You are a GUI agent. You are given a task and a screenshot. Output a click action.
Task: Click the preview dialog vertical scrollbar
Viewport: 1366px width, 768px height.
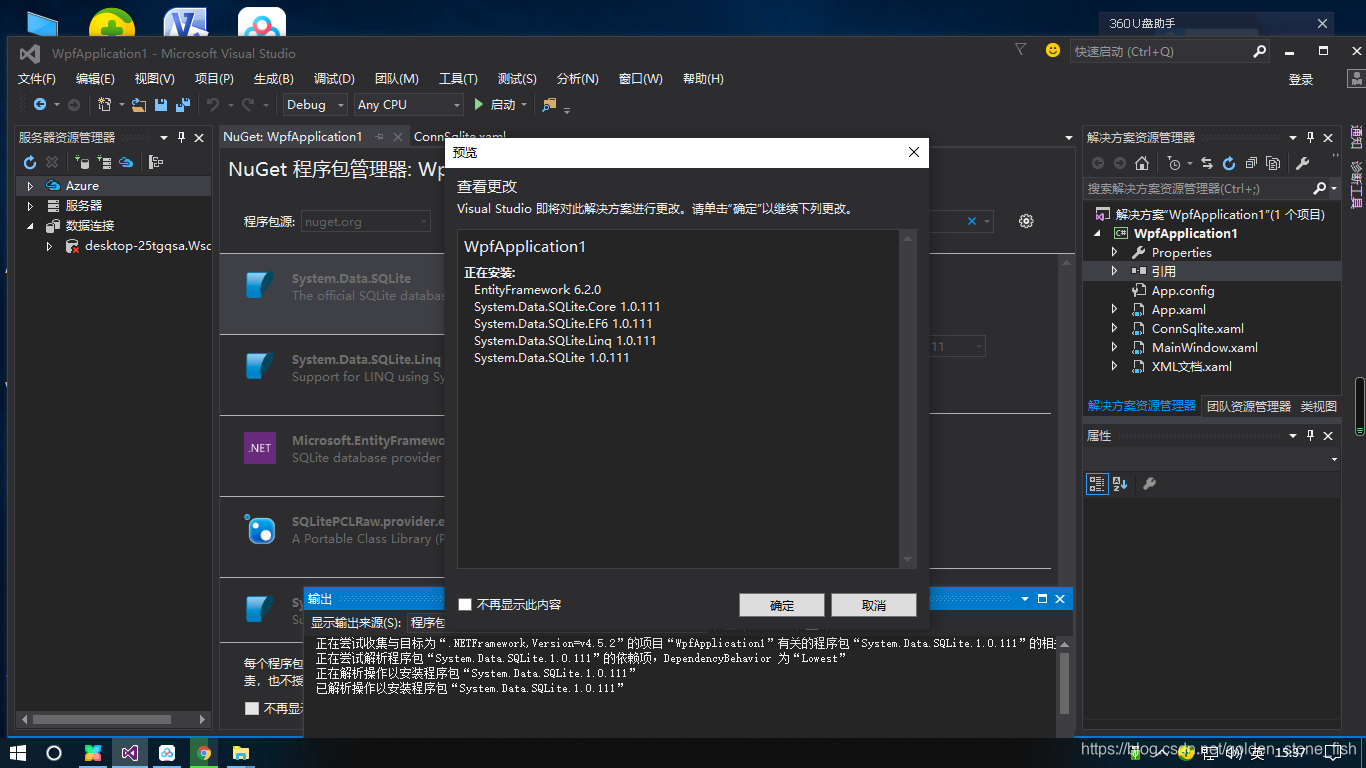[907, 398]
